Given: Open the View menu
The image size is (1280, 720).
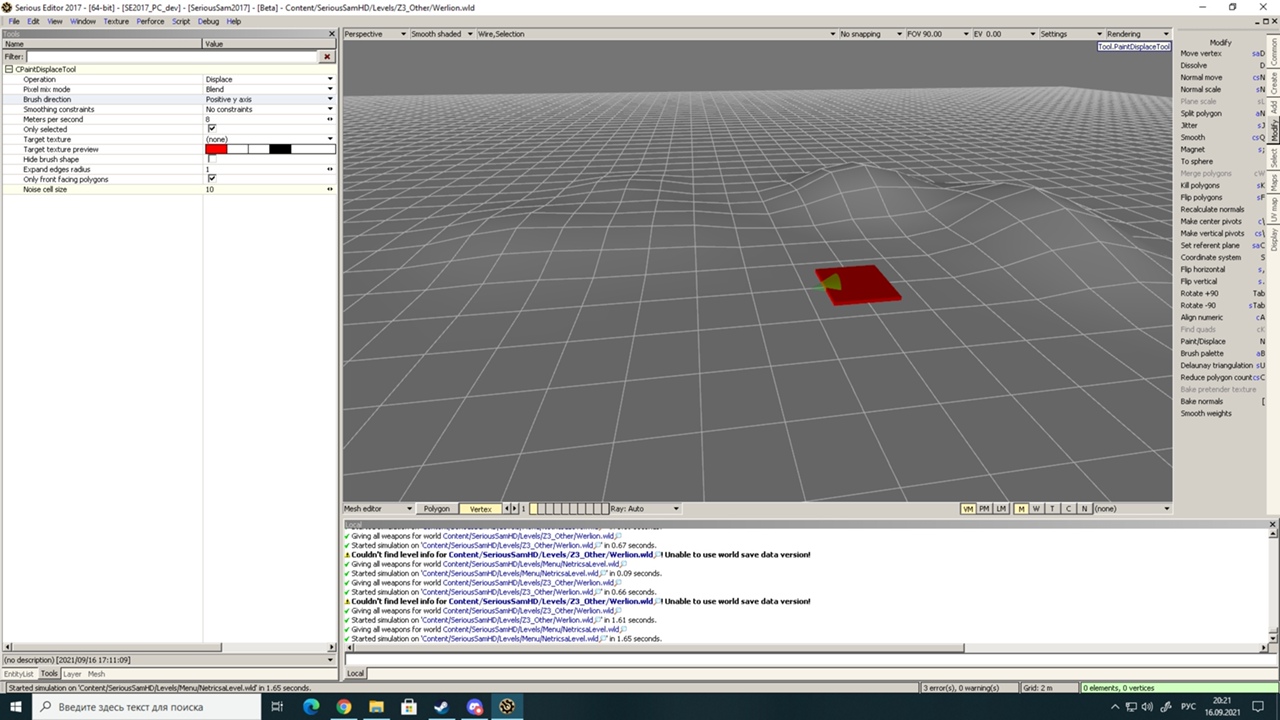Looking at the screenshot, I should point(55,21).
